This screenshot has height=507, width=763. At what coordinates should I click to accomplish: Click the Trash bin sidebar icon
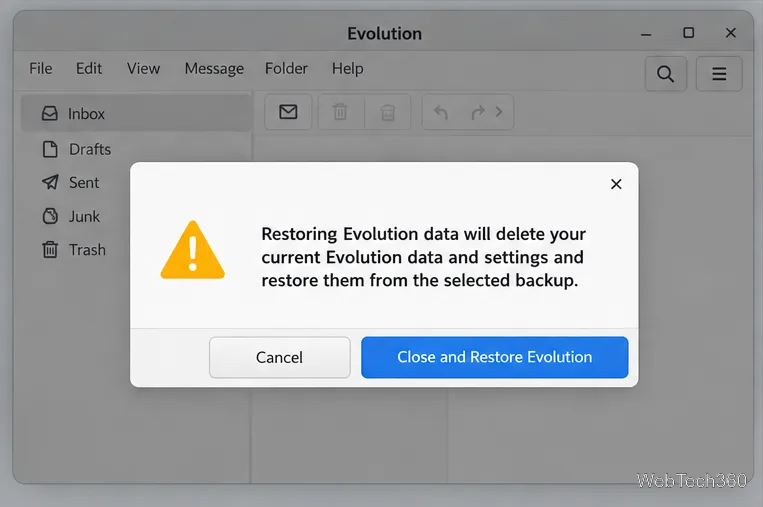pos(50,250)
